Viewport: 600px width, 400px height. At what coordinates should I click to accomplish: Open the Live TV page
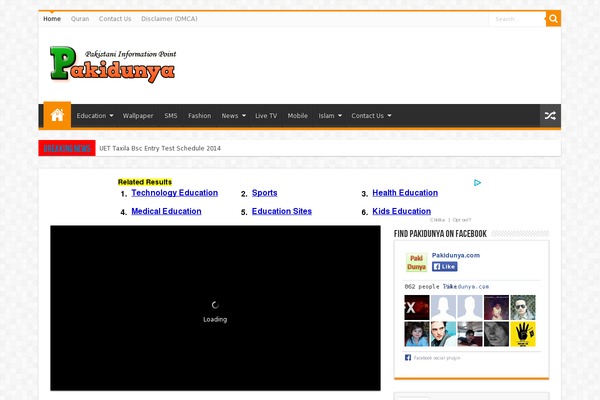[x=266, y=116]
